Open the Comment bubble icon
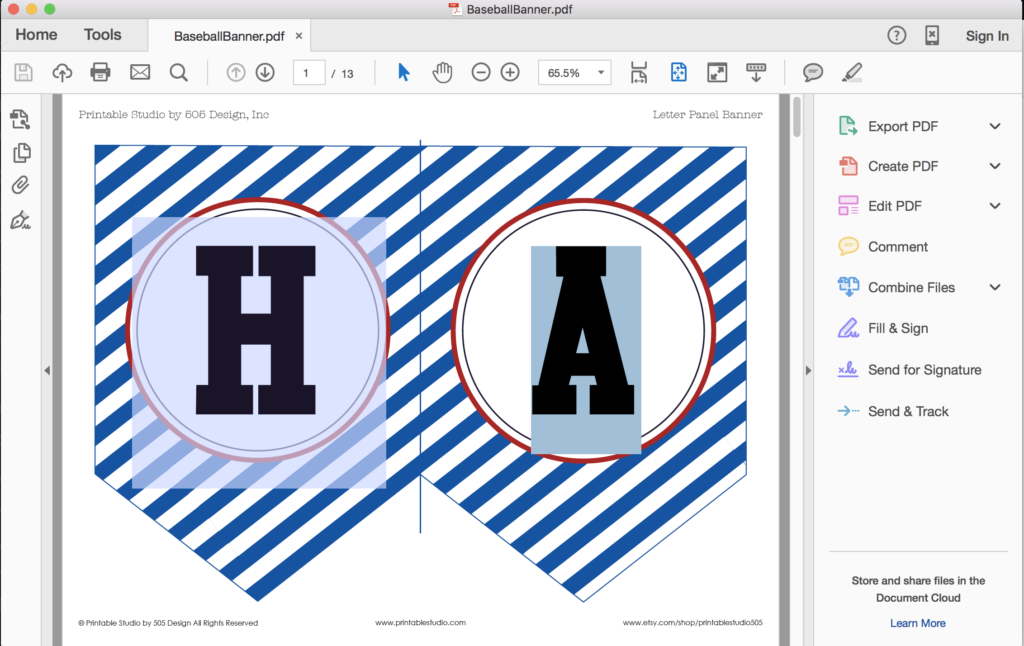The height and width of the screenshot is (646, 1024). [812, 72]
